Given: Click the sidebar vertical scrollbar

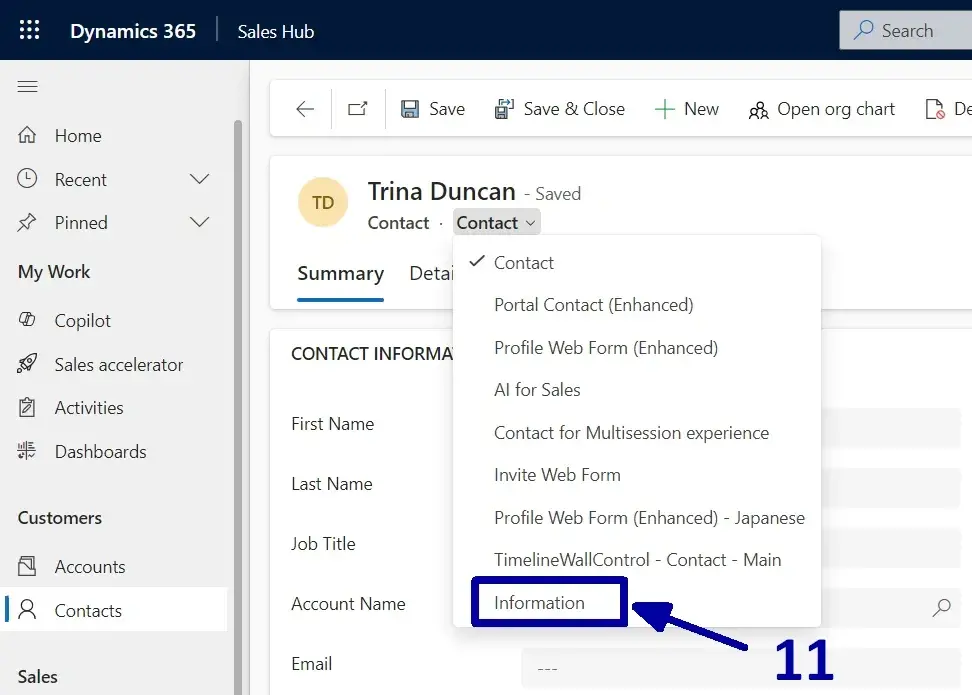Looking at the screenshot, I should click(237, 406).
